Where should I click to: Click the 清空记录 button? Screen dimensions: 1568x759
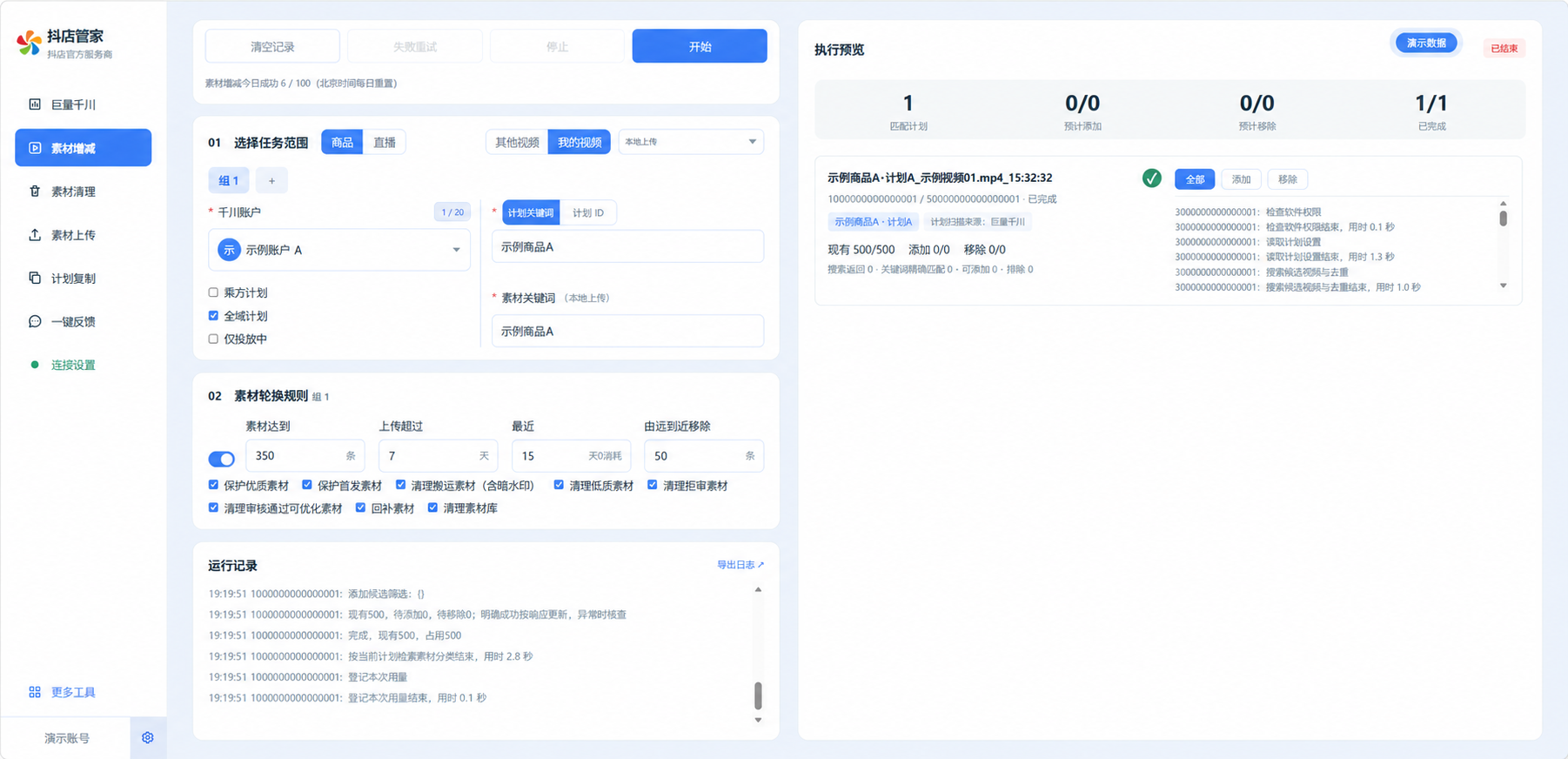tap(272, 46)
